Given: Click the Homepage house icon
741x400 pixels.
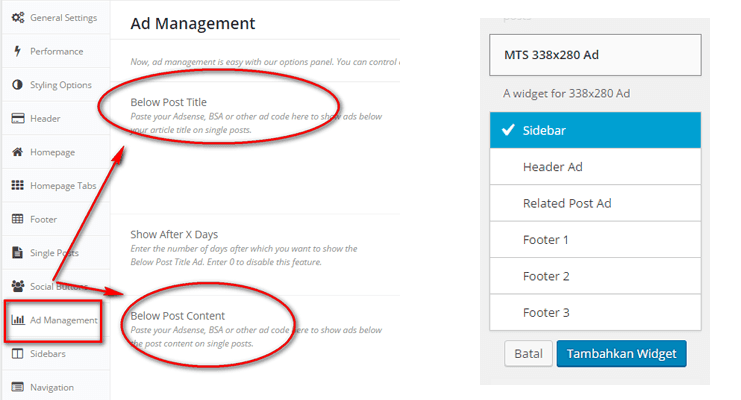Looking at the screenshot, I should tap(17, 152).
